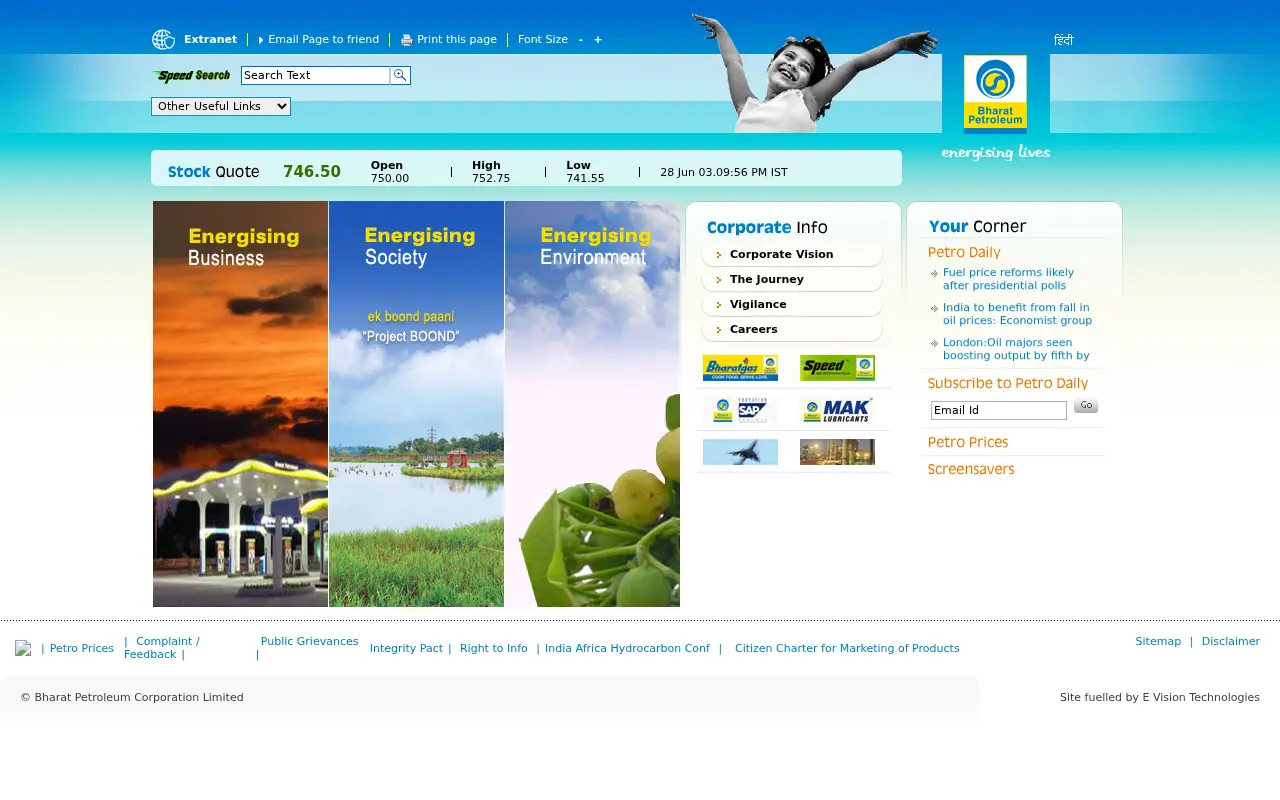Open the Disclaimer link
The image size is (1280, 800).
point(1230,641)
